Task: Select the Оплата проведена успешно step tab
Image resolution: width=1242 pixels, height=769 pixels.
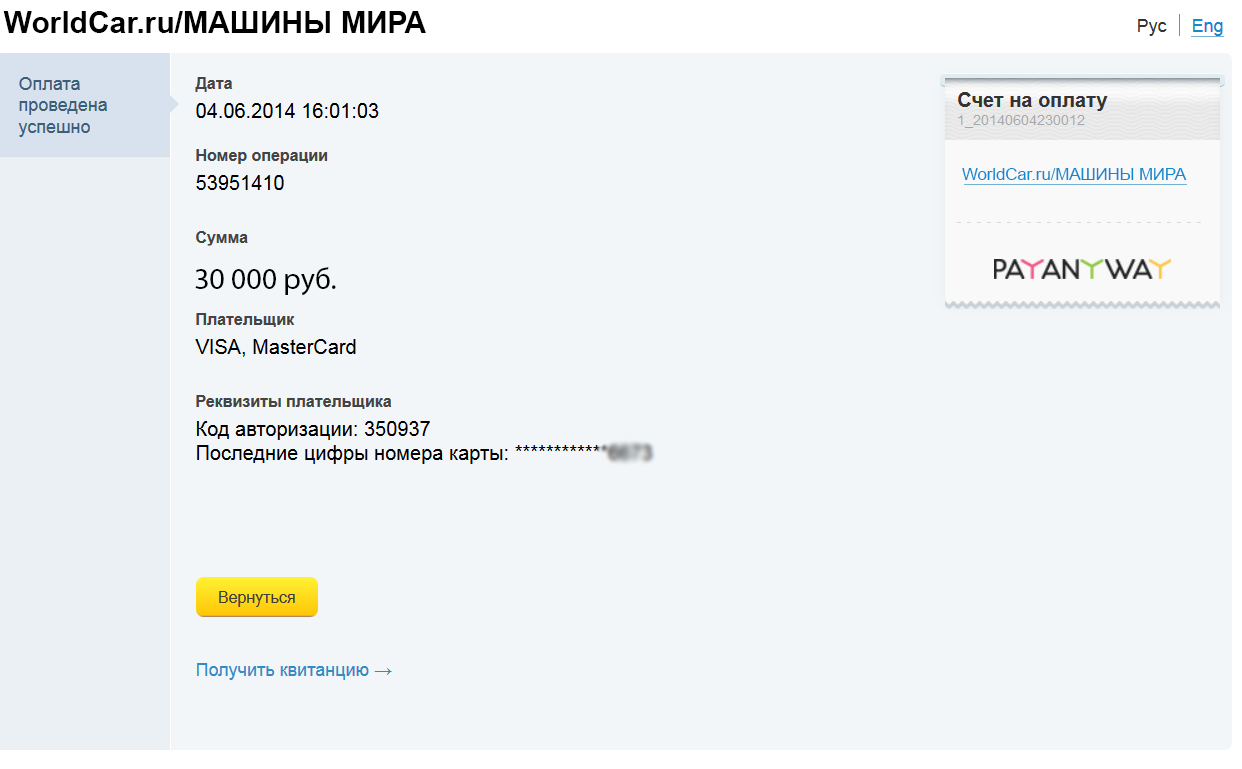Action: [x=85, y=105]
